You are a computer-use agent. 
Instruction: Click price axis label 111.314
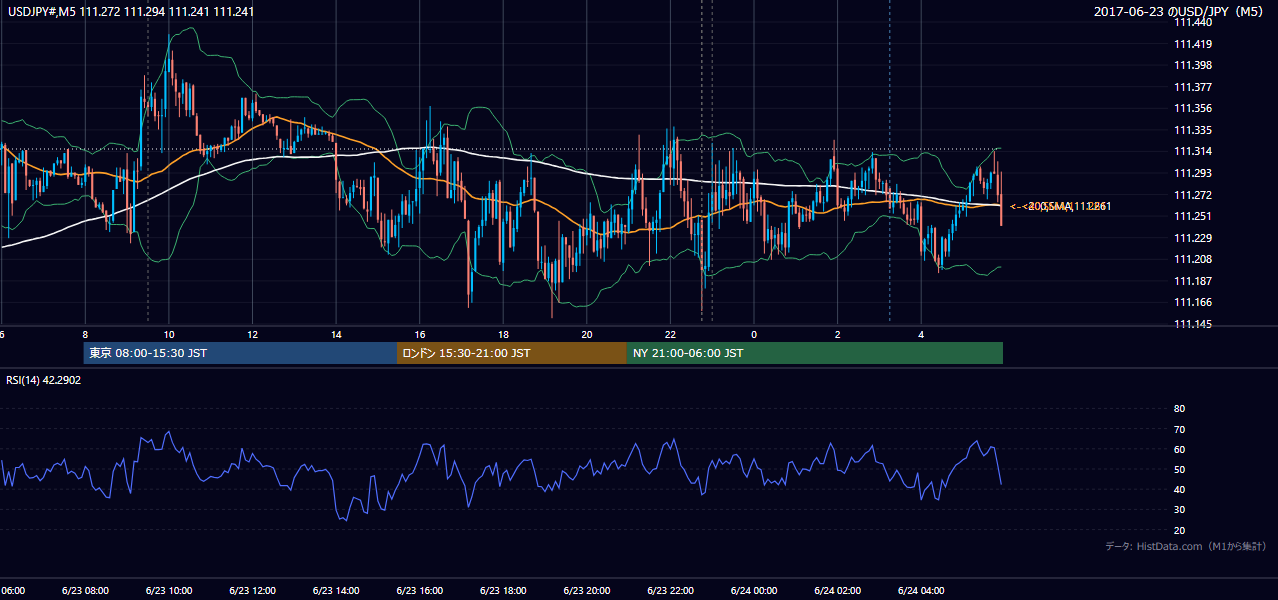[x=1193, y=151]
